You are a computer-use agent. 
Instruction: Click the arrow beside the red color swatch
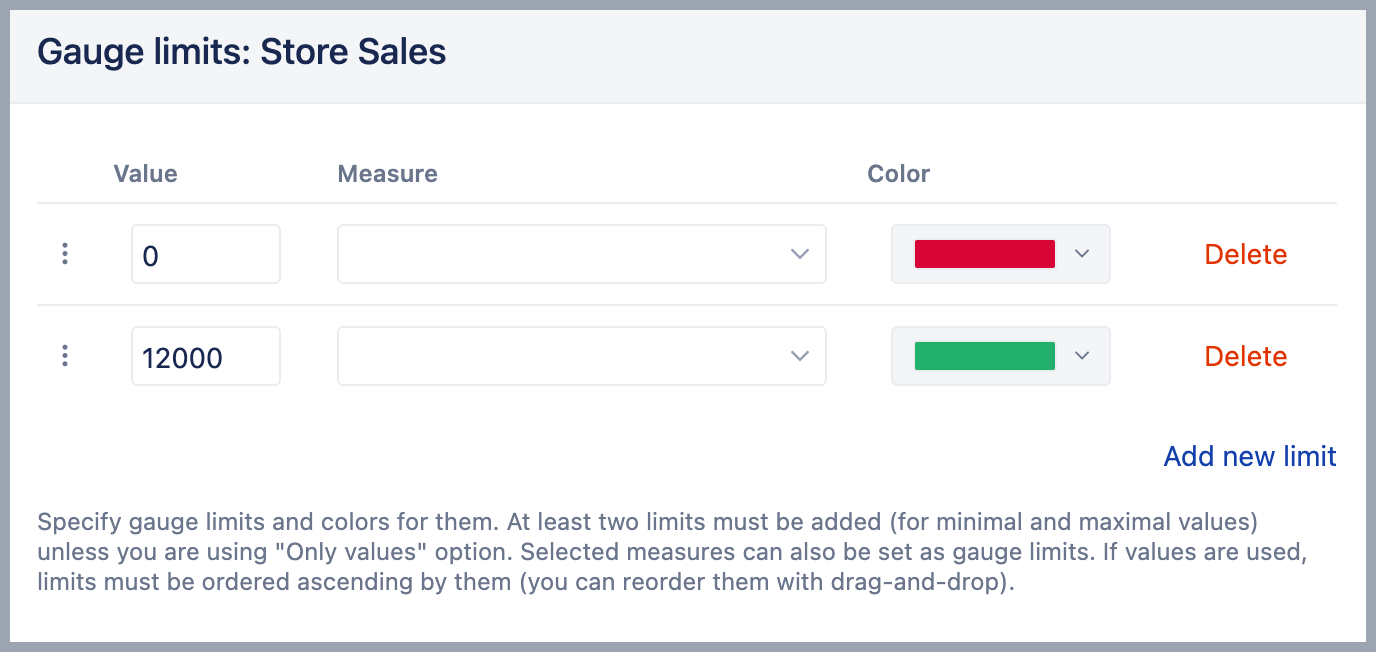click(x=1081, y=254)
